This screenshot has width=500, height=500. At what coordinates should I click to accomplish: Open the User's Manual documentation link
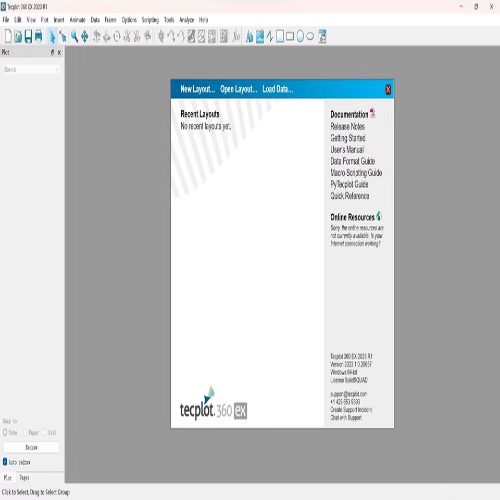[347, 149]
